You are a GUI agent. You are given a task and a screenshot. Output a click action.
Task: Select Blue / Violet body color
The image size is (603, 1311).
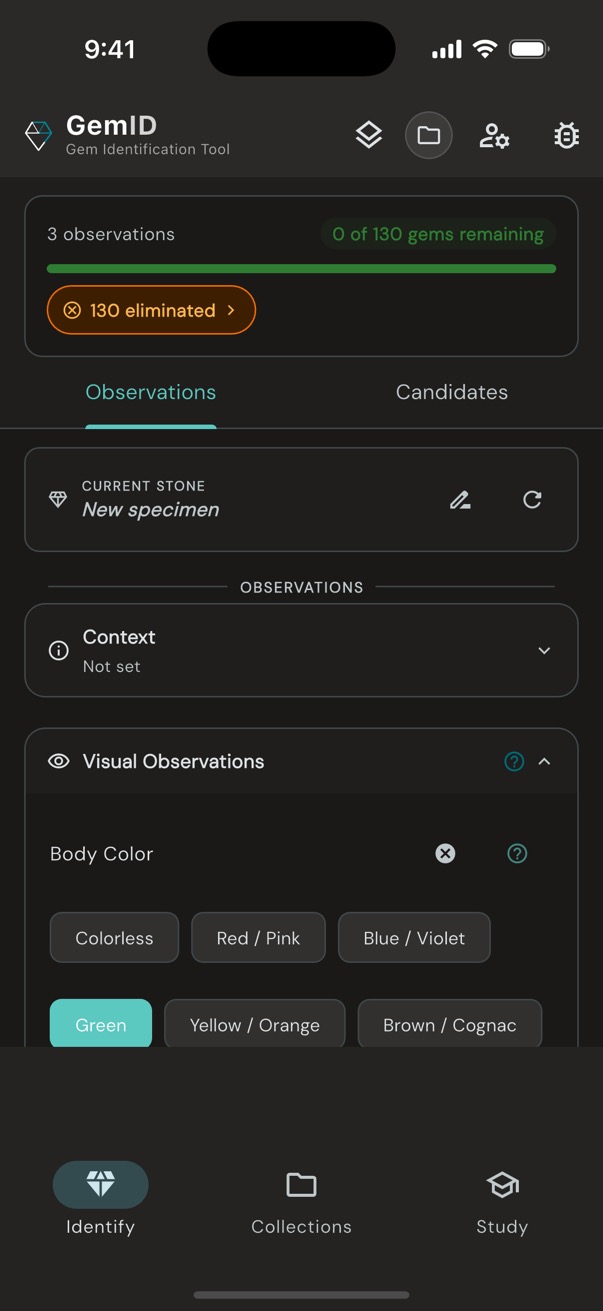coord(414,938)
